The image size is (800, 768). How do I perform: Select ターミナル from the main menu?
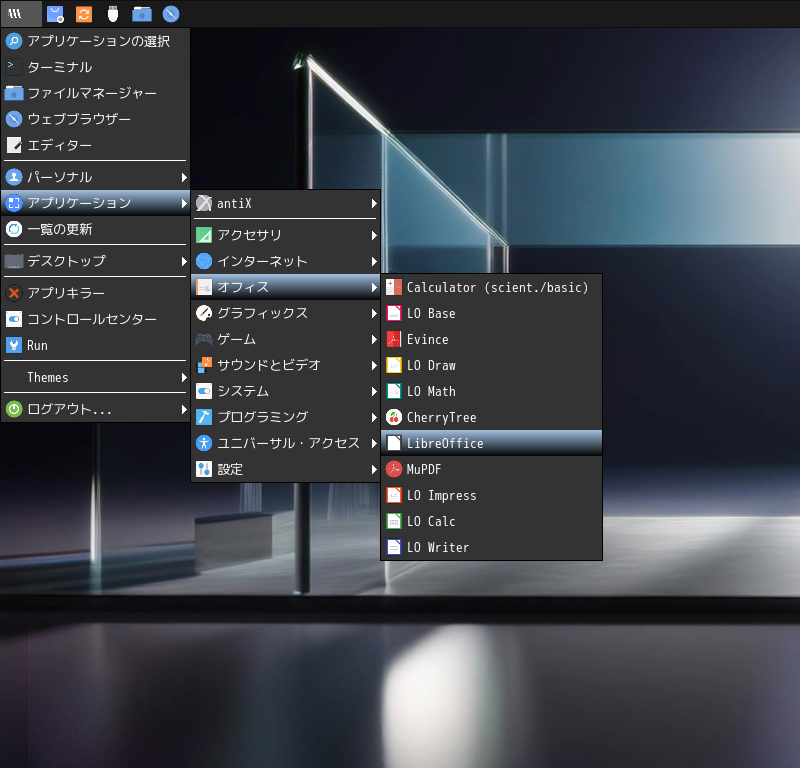pyautogui.click(x=60, y=67)
